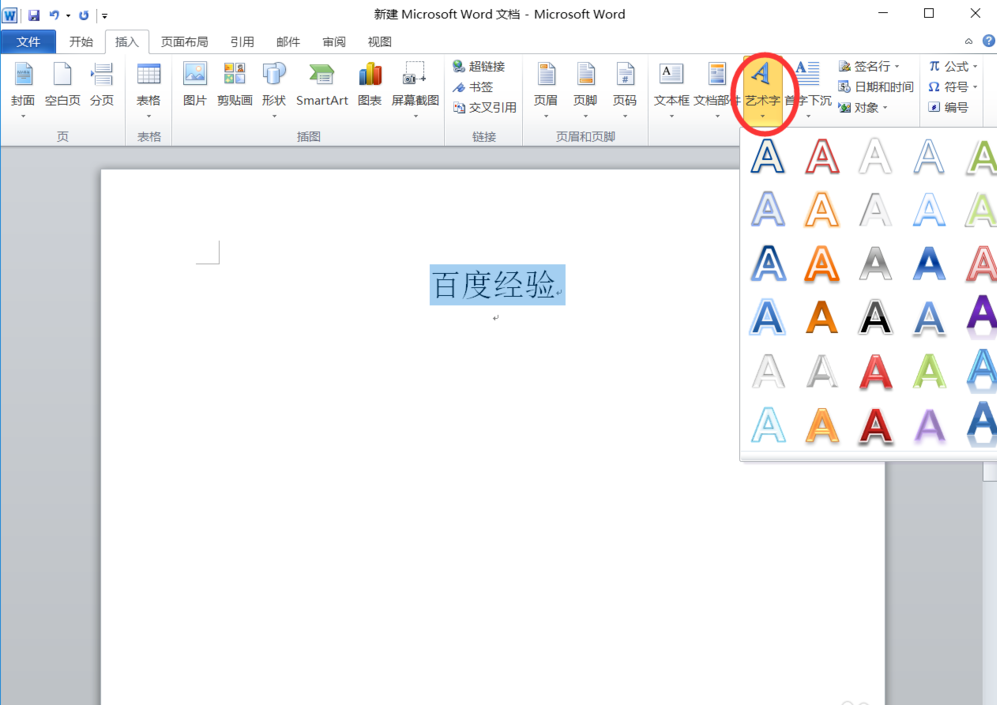Image resolution: width=997 pixels, height=705 pixels.
Task: Insert a chart (图表)
Action: (x=369, y=85)
